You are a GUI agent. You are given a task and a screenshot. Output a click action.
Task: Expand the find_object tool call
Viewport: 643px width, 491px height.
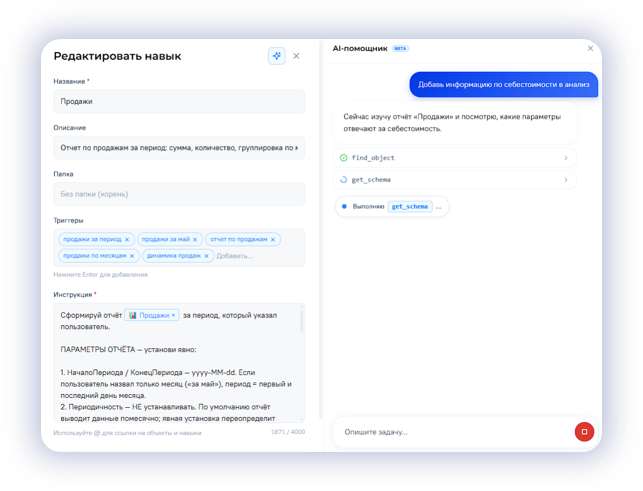tap(454, 158)
